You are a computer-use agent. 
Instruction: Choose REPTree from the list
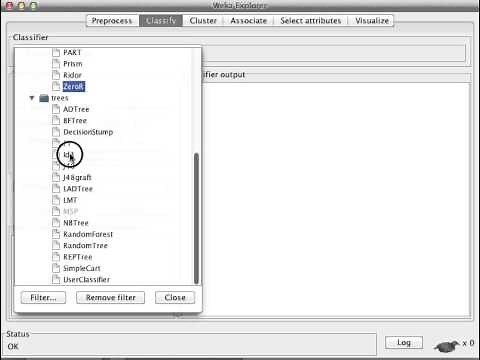click(x=78, y=257)
